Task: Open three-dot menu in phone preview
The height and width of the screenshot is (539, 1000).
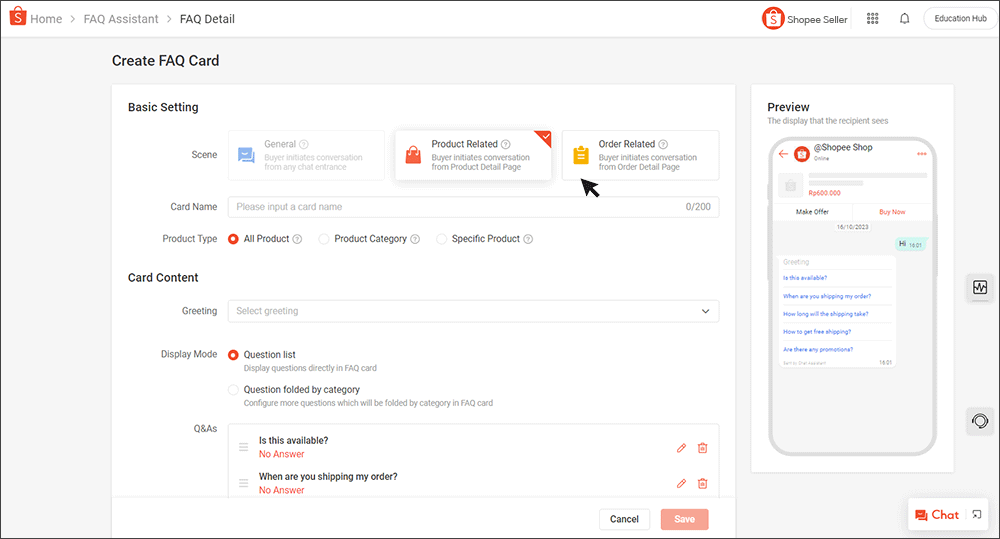Action: (x=922, y=154)
